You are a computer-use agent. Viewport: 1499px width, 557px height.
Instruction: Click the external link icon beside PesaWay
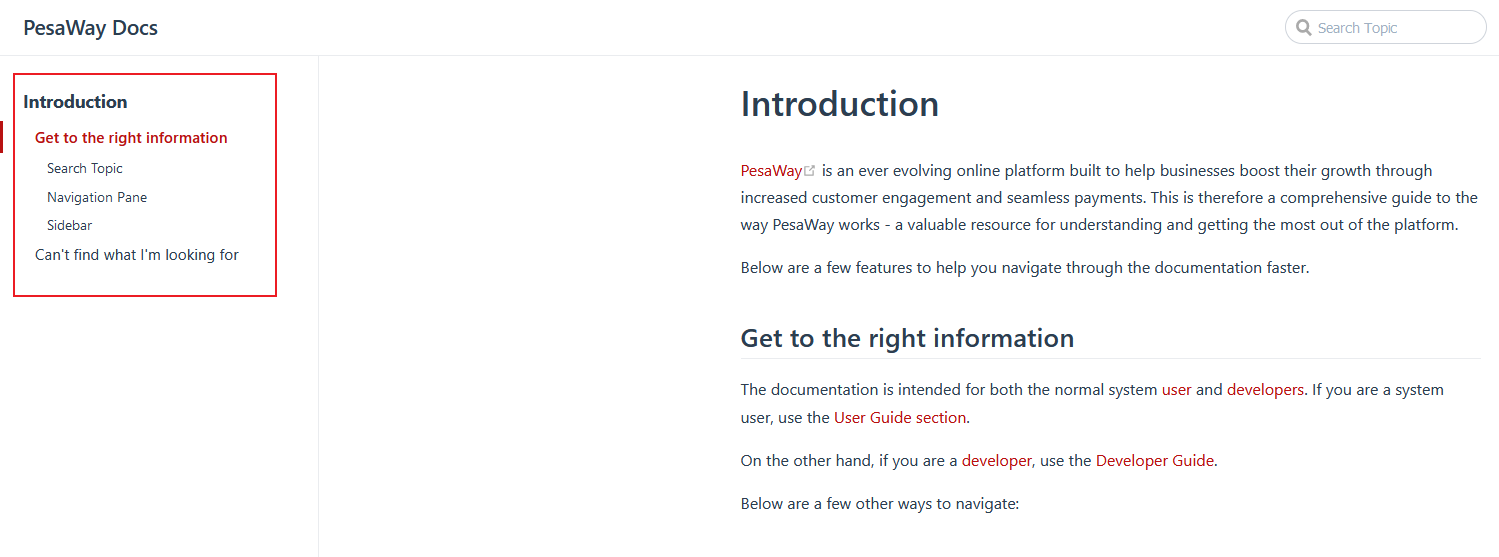[810, 171]
